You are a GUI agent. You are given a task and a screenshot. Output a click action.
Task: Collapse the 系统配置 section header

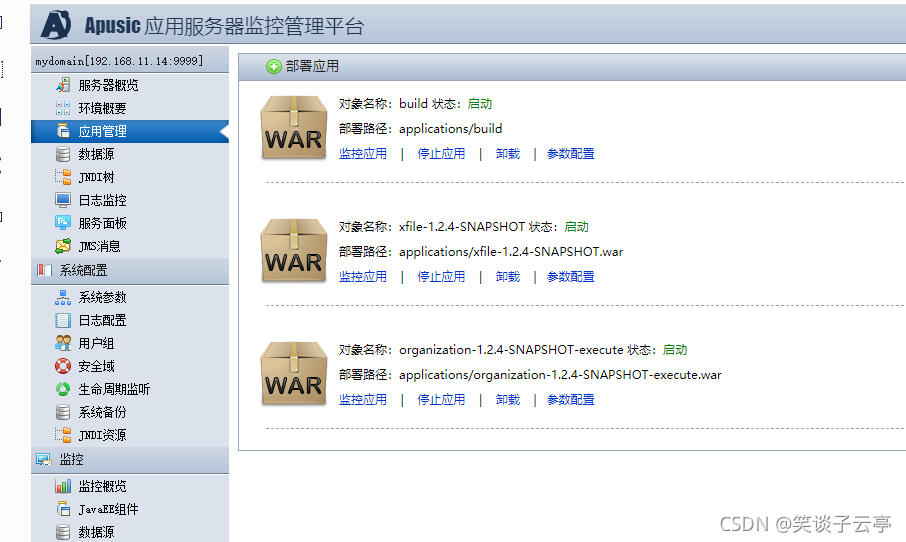click(x=130, y=270)
